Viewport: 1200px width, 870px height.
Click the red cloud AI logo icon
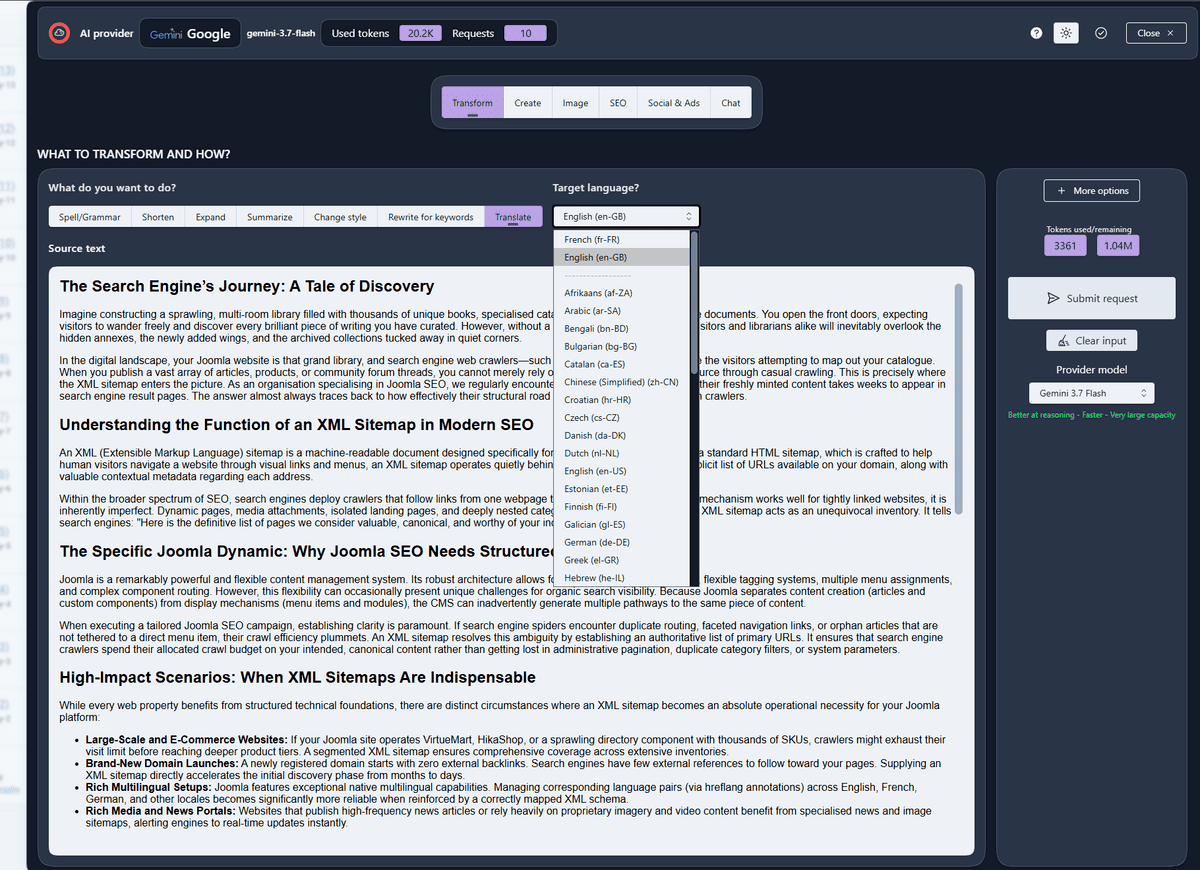click(59, 33)
